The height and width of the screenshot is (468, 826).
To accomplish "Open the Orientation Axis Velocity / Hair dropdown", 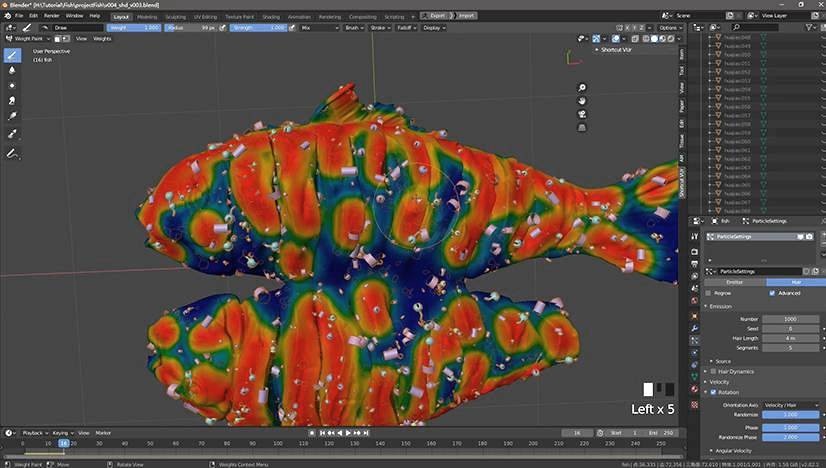I will (791, 405).
